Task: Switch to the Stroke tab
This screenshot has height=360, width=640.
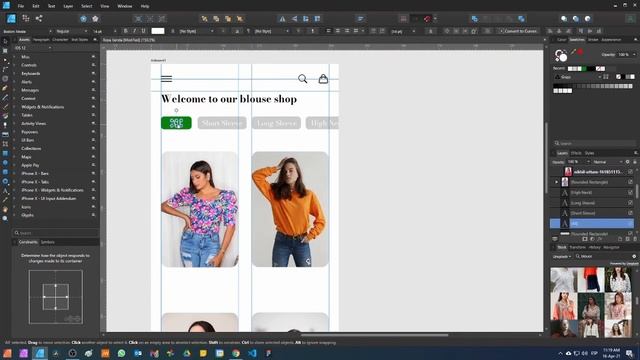Action: point(593,40)
